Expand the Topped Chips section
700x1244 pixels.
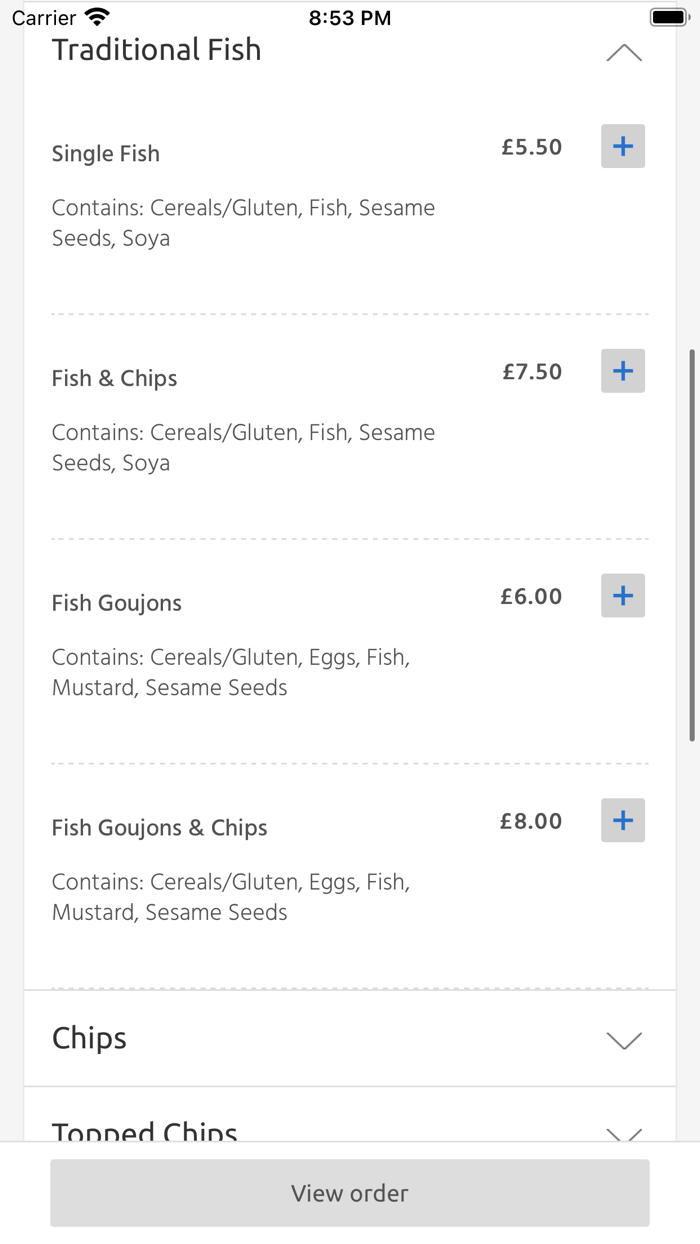coord(624,1133)
